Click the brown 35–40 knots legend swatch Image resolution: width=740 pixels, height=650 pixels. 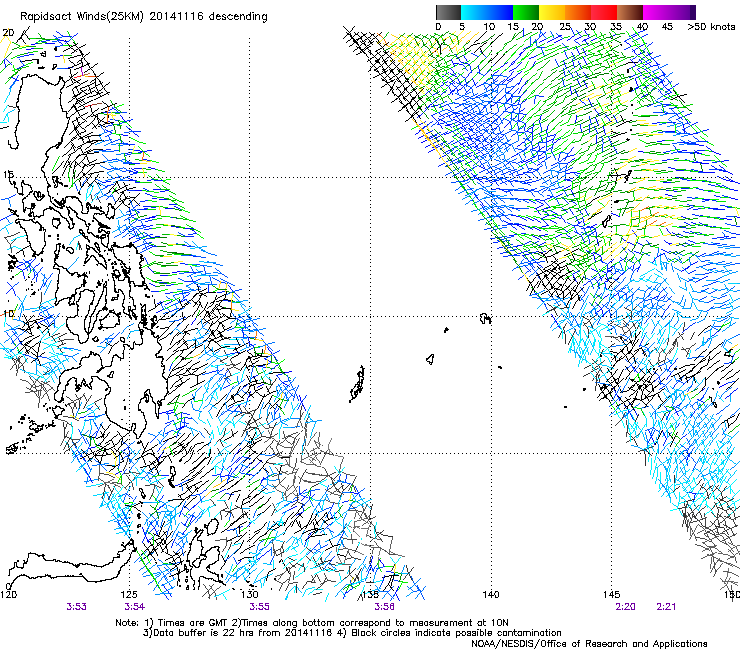pos(630,12)
